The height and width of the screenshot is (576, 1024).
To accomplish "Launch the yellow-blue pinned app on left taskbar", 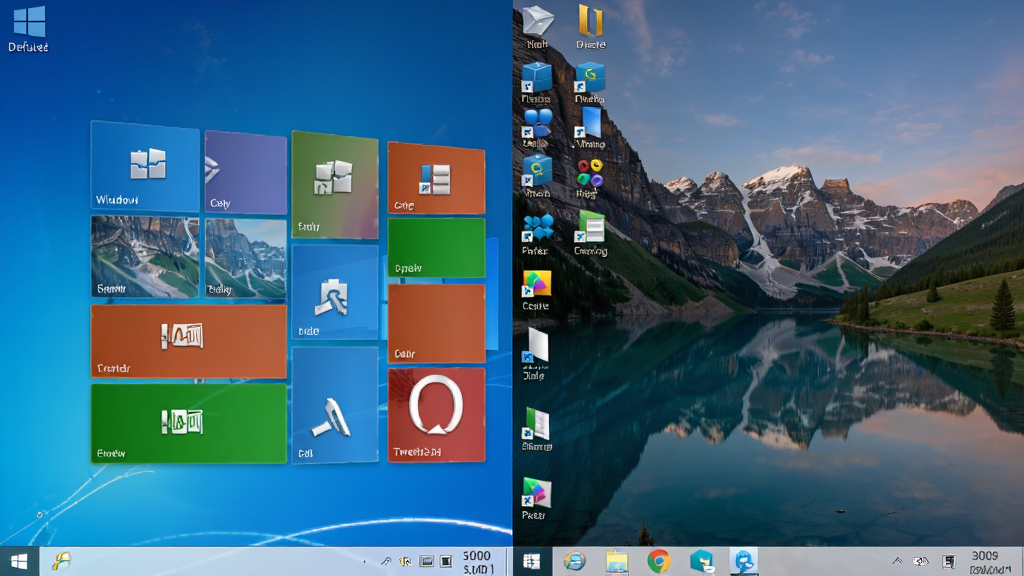I will [x=61, y=561].
